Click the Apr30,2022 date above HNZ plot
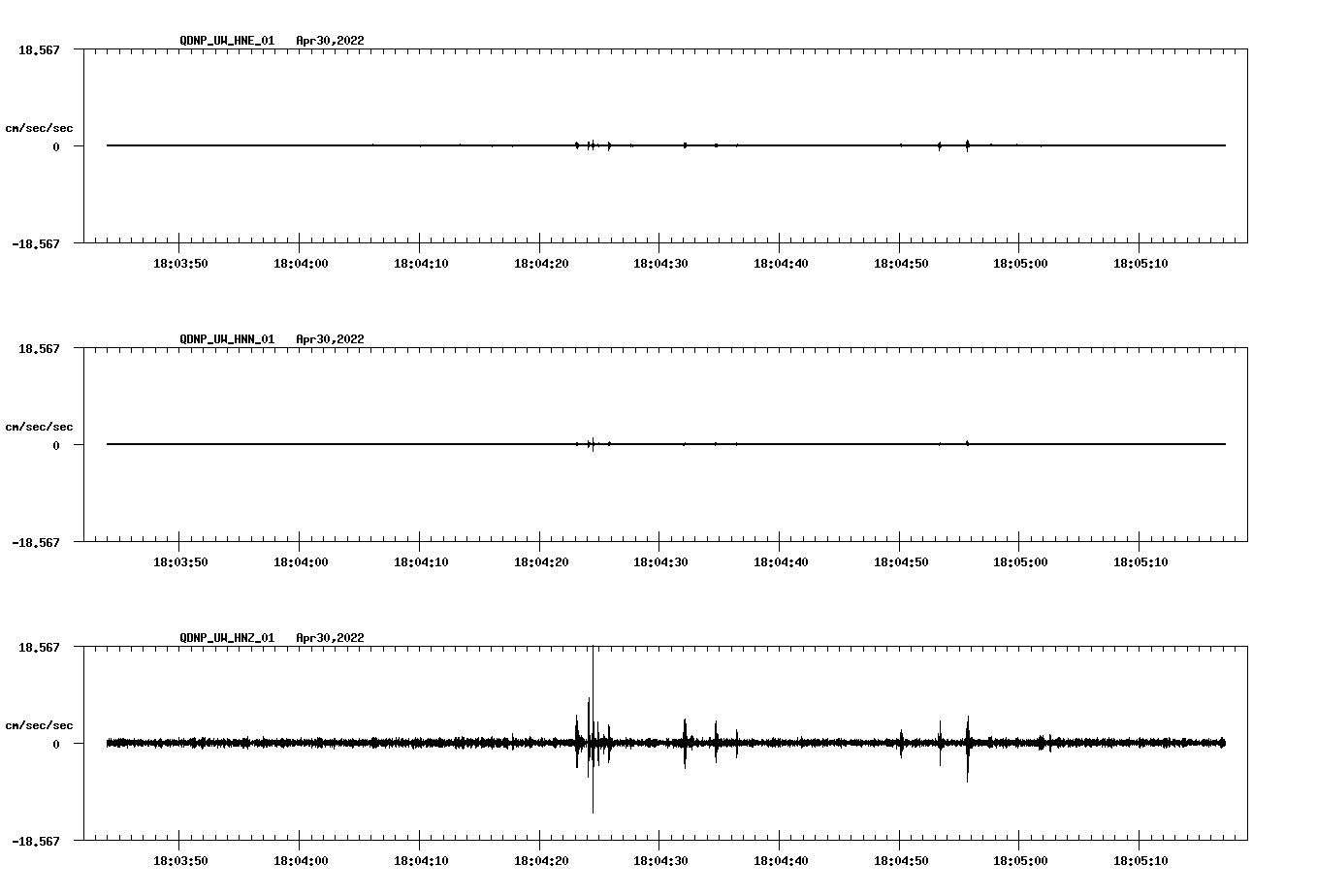This screenshot has height=896, width=1317. coord(330,638)
